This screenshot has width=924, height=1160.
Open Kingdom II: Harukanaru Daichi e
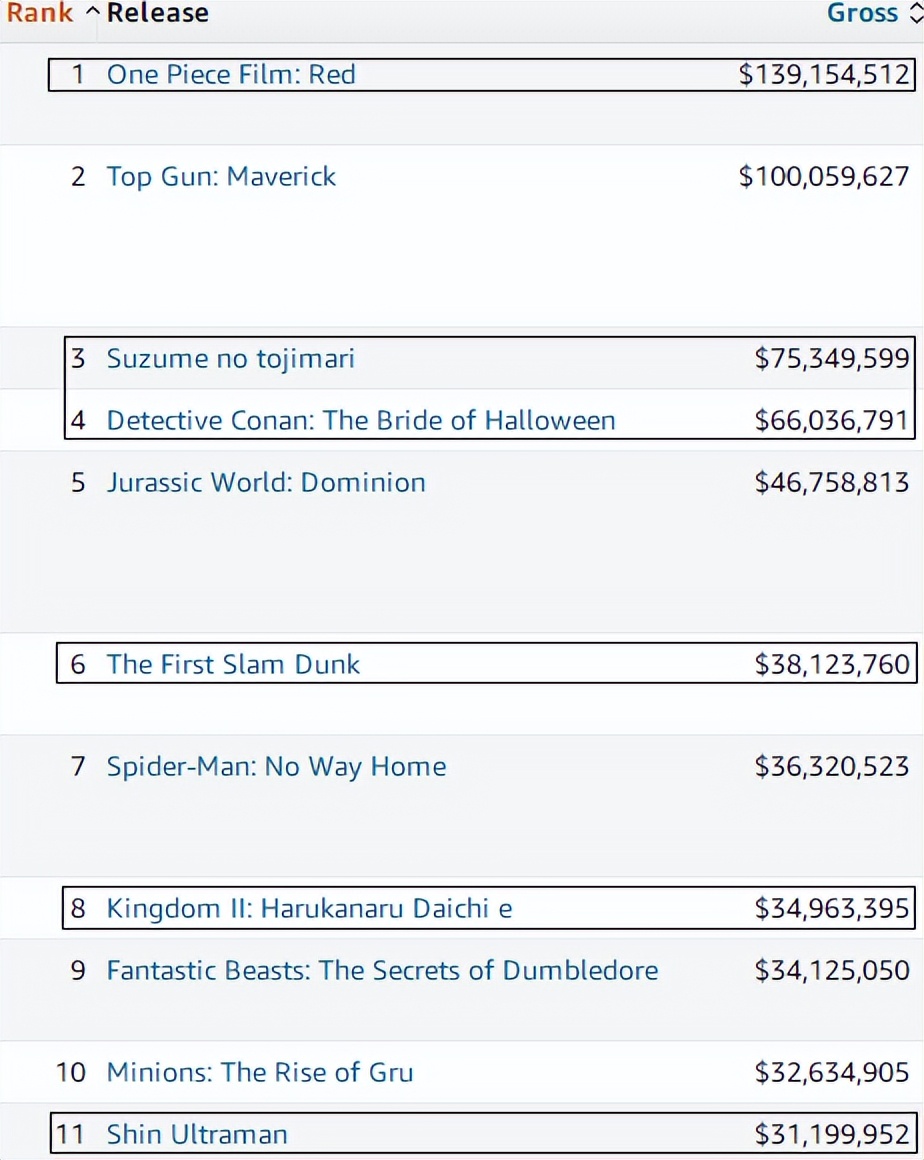309,909
